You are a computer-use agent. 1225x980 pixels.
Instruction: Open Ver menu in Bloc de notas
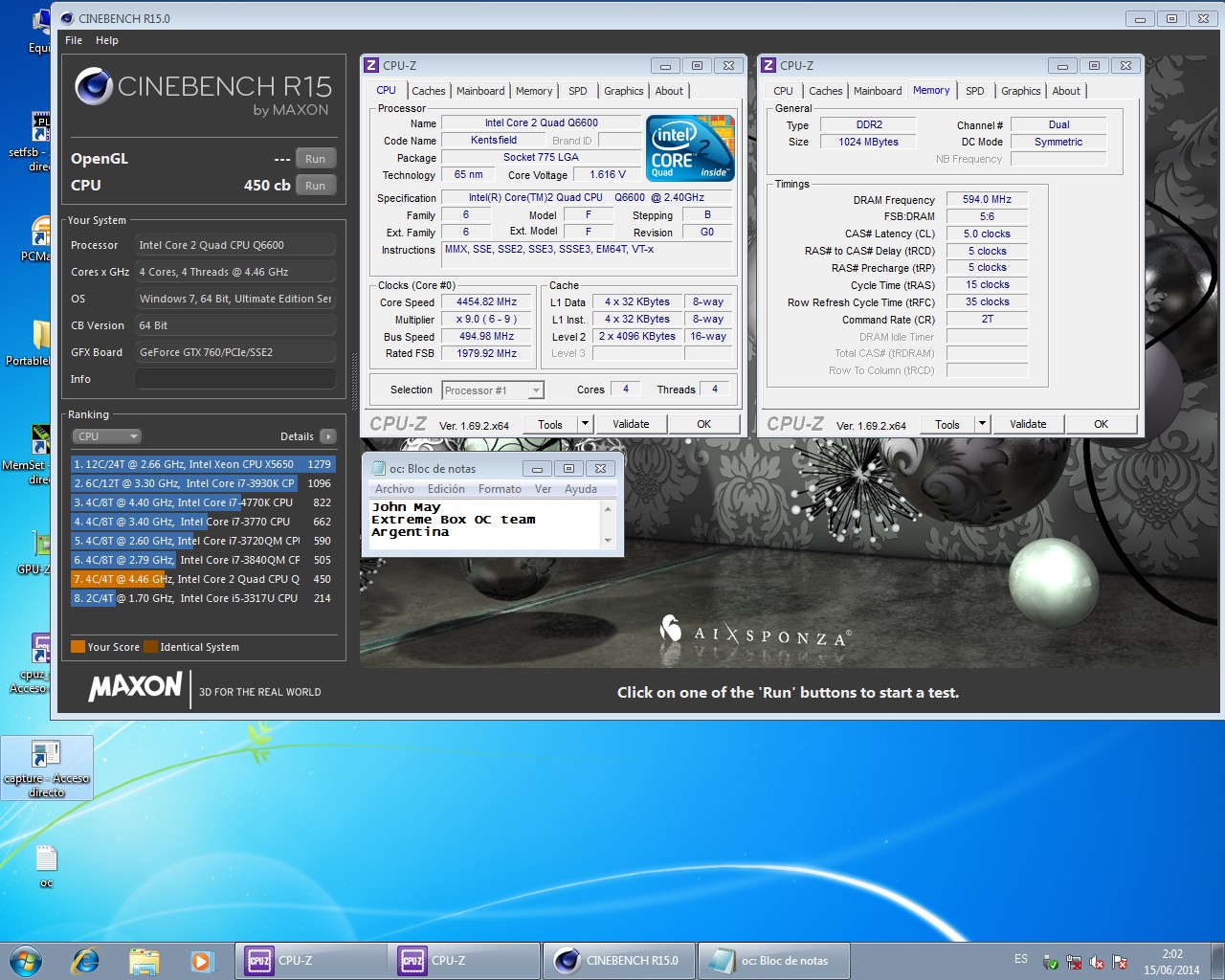point(543,489)
